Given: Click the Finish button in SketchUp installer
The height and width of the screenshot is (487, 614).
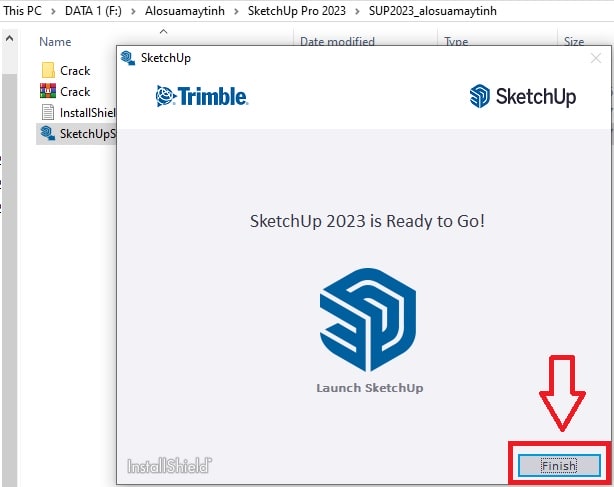Looking at the screenshot, I should pos(559,465).
